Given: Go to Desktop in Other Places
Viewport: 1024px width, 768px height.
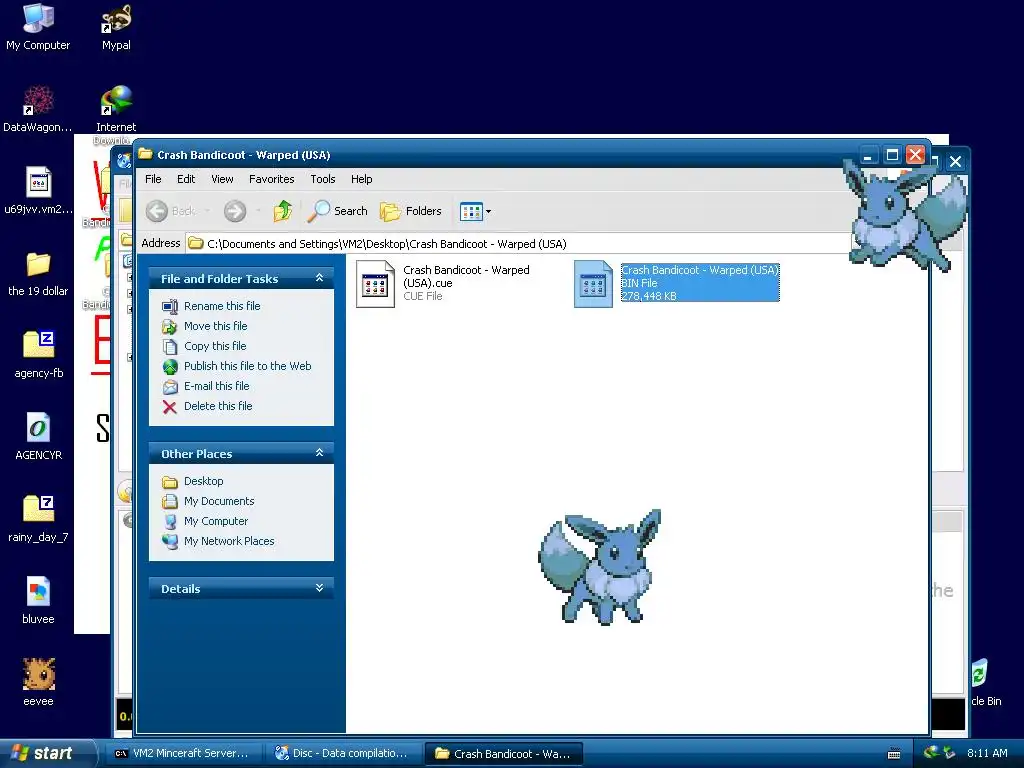Looking at the screenshot, I should coord(203,481).
